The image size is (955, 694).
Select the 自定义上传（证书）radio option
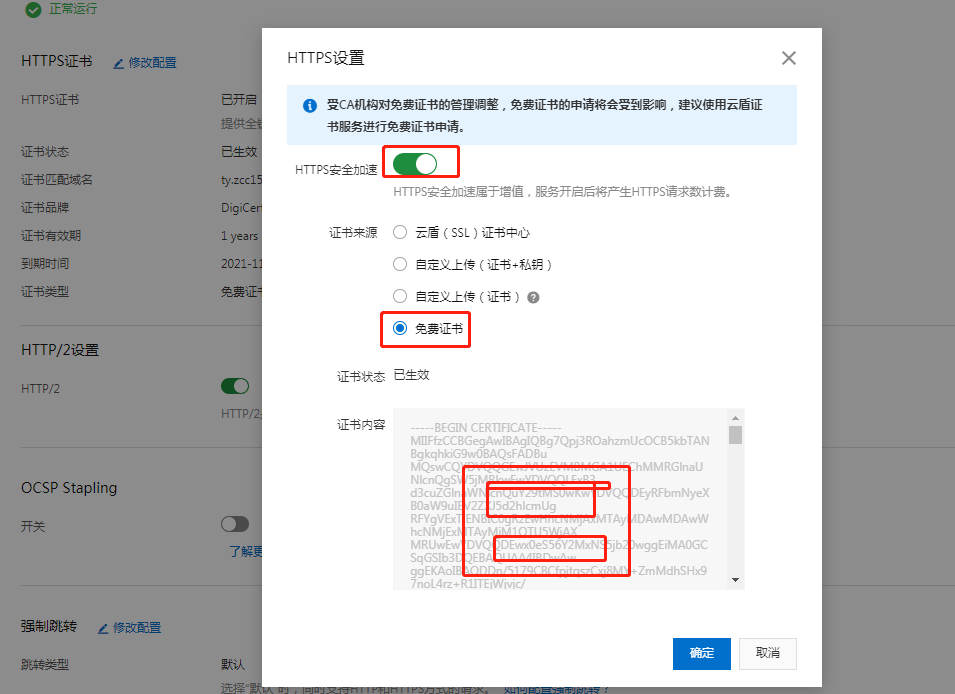click(400, 297)
